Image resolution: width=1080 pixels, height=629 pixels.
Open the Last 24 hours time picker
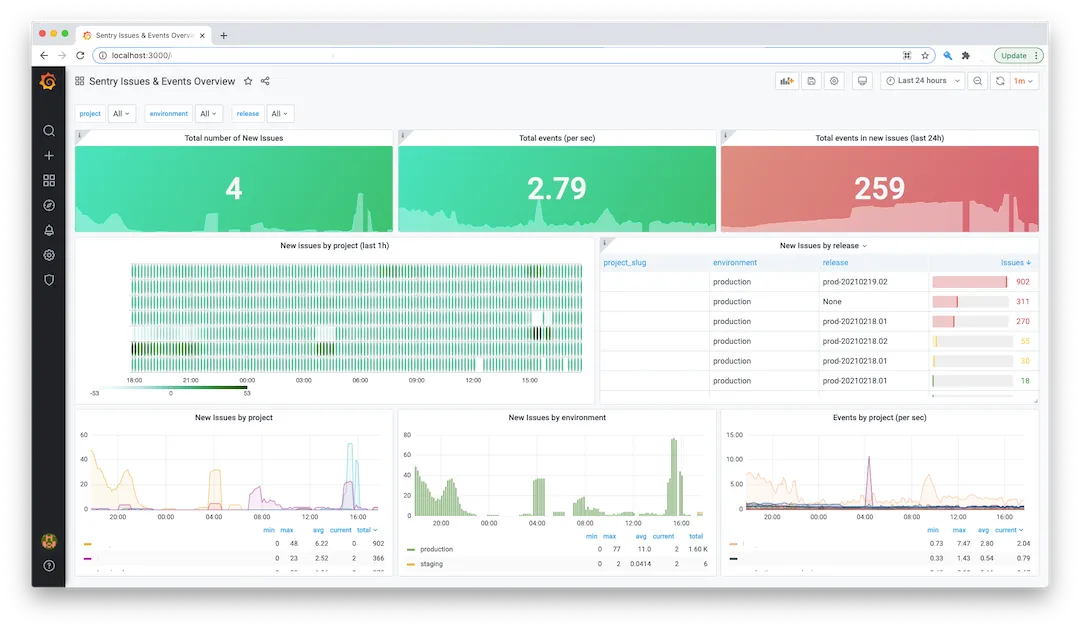coord(922,81)
